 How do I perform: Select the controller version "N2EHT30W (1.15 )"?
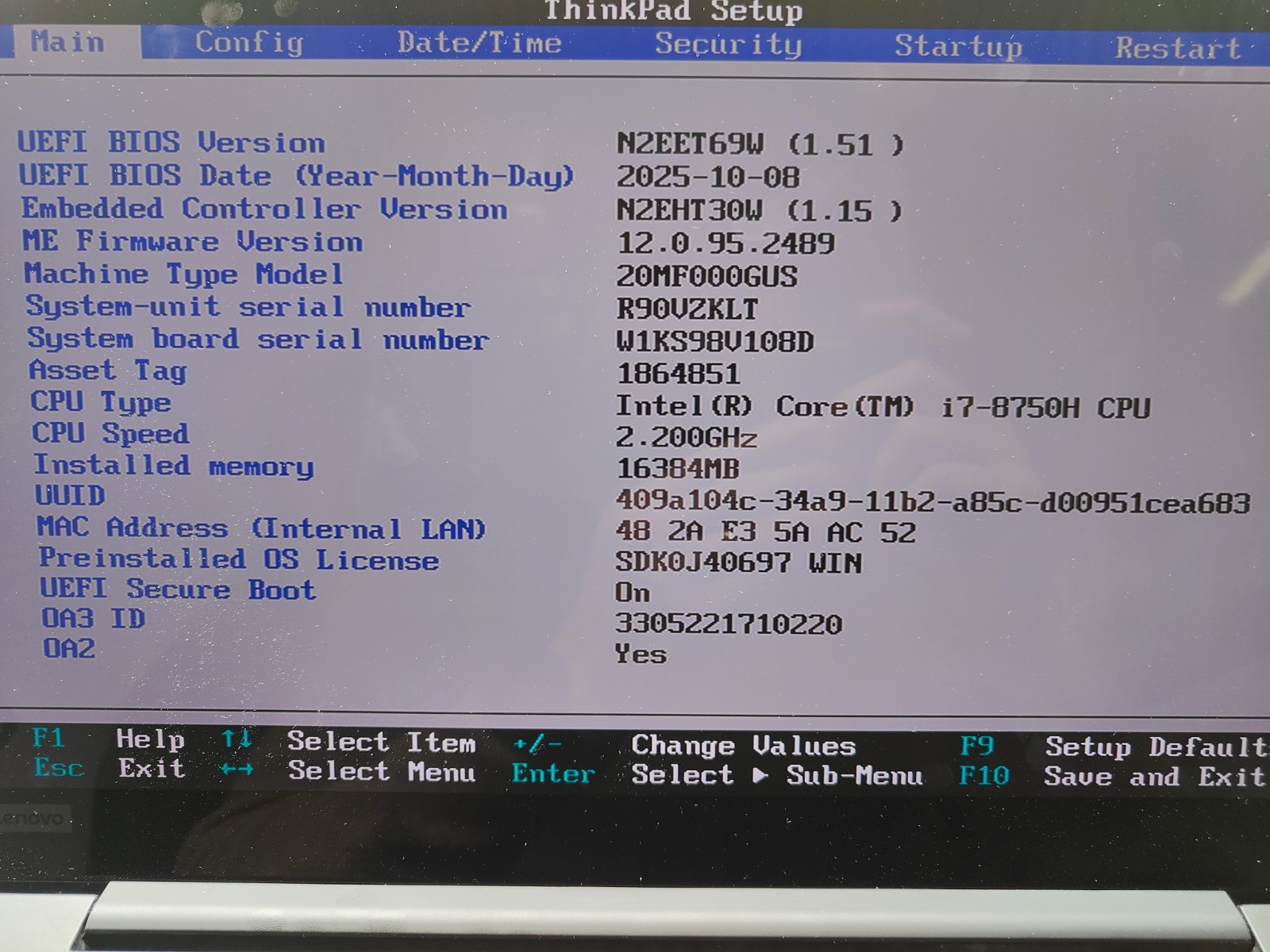760,210
